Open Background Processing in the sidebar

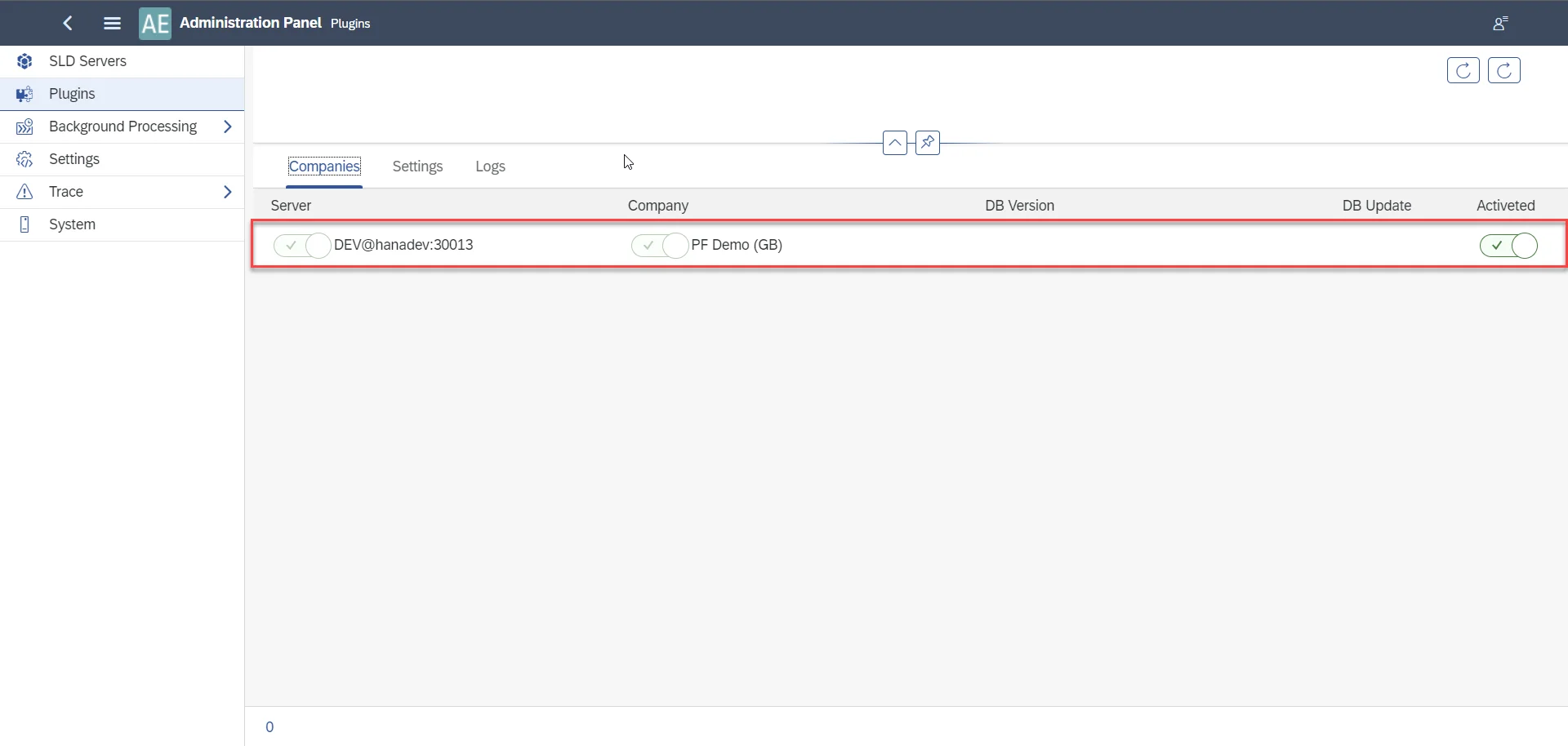tap(122, 127)
